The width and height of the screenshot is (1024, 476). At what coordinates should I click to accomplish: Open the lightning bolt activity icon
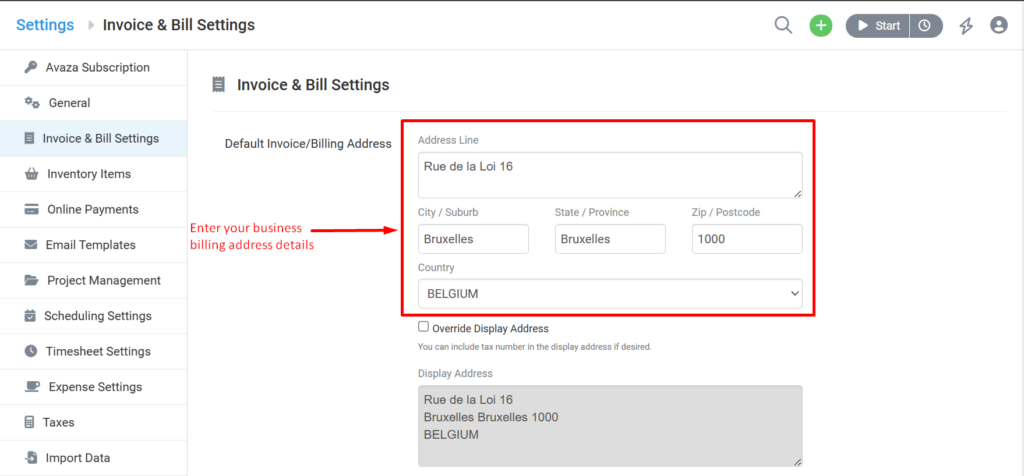(x=965, y=26)
